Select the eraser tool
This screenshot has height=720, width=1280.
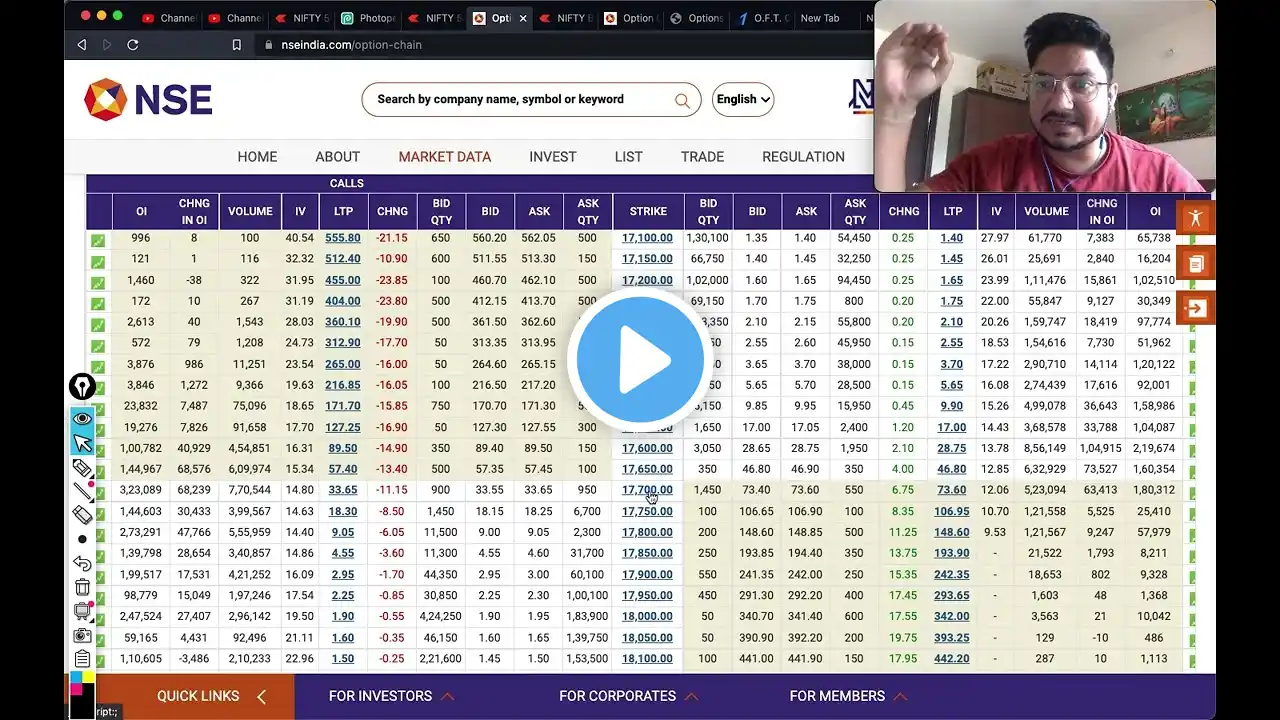click(x=82, y=515)
